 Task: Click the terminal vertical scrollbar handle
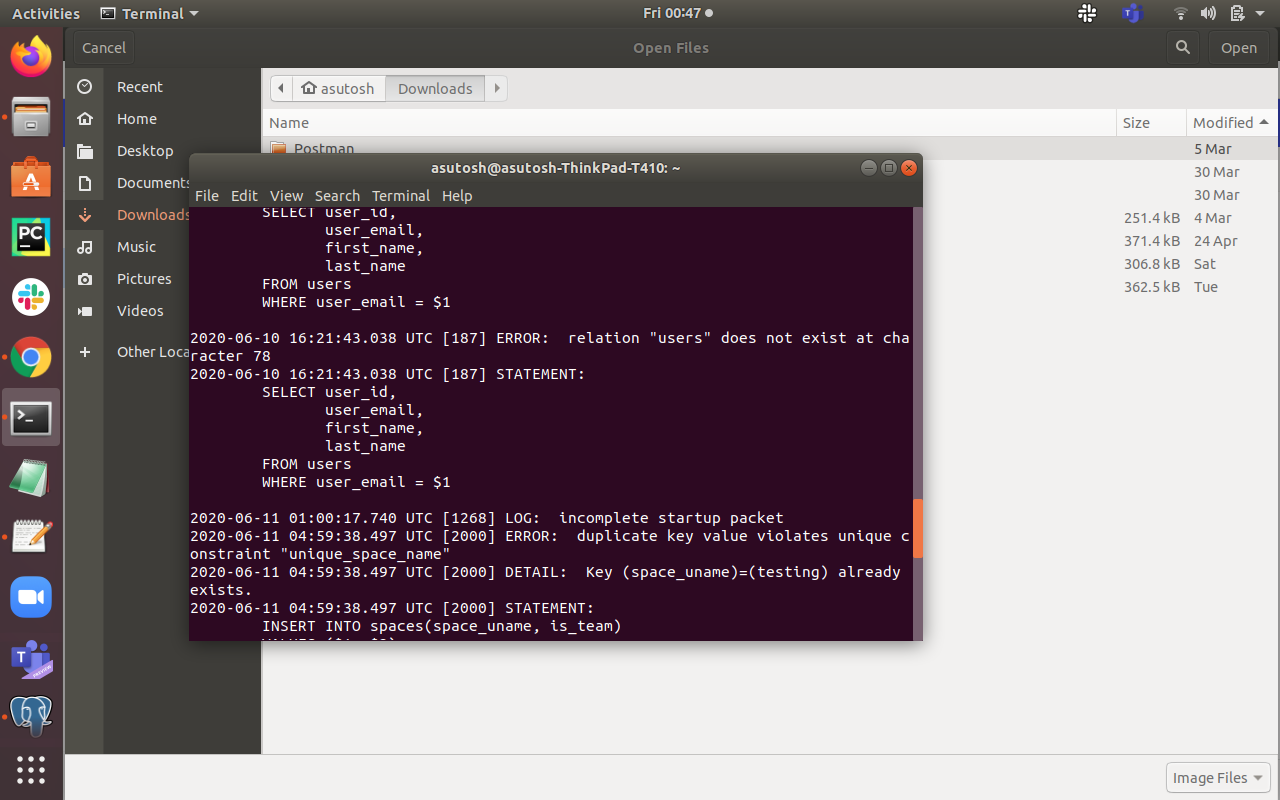[918, 528]
